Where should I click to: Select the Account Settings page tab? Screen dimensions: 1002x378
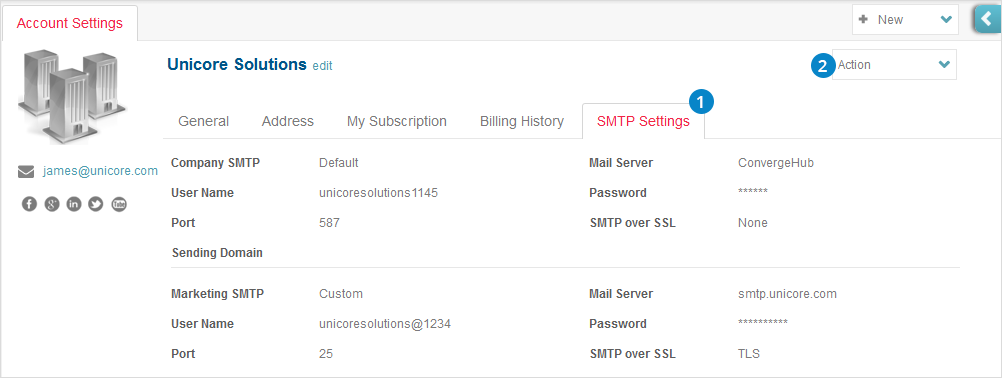pyautogui.click(x=70, y=23)
